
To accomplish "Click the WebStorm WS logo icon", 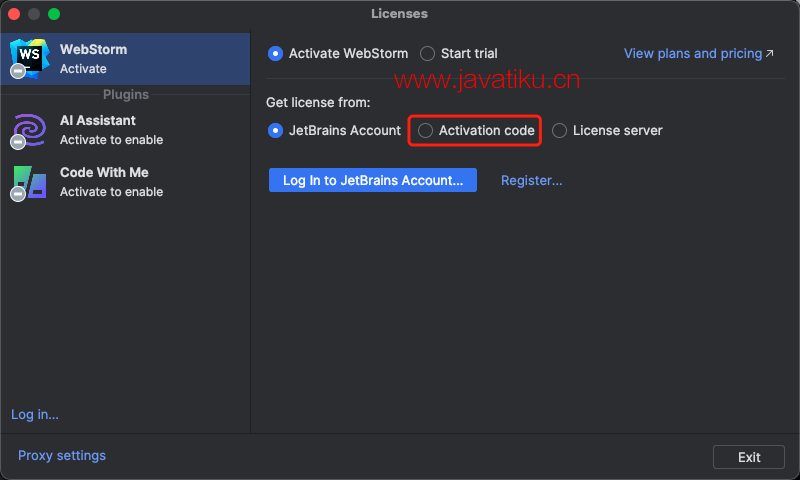I will pos(30,58).
